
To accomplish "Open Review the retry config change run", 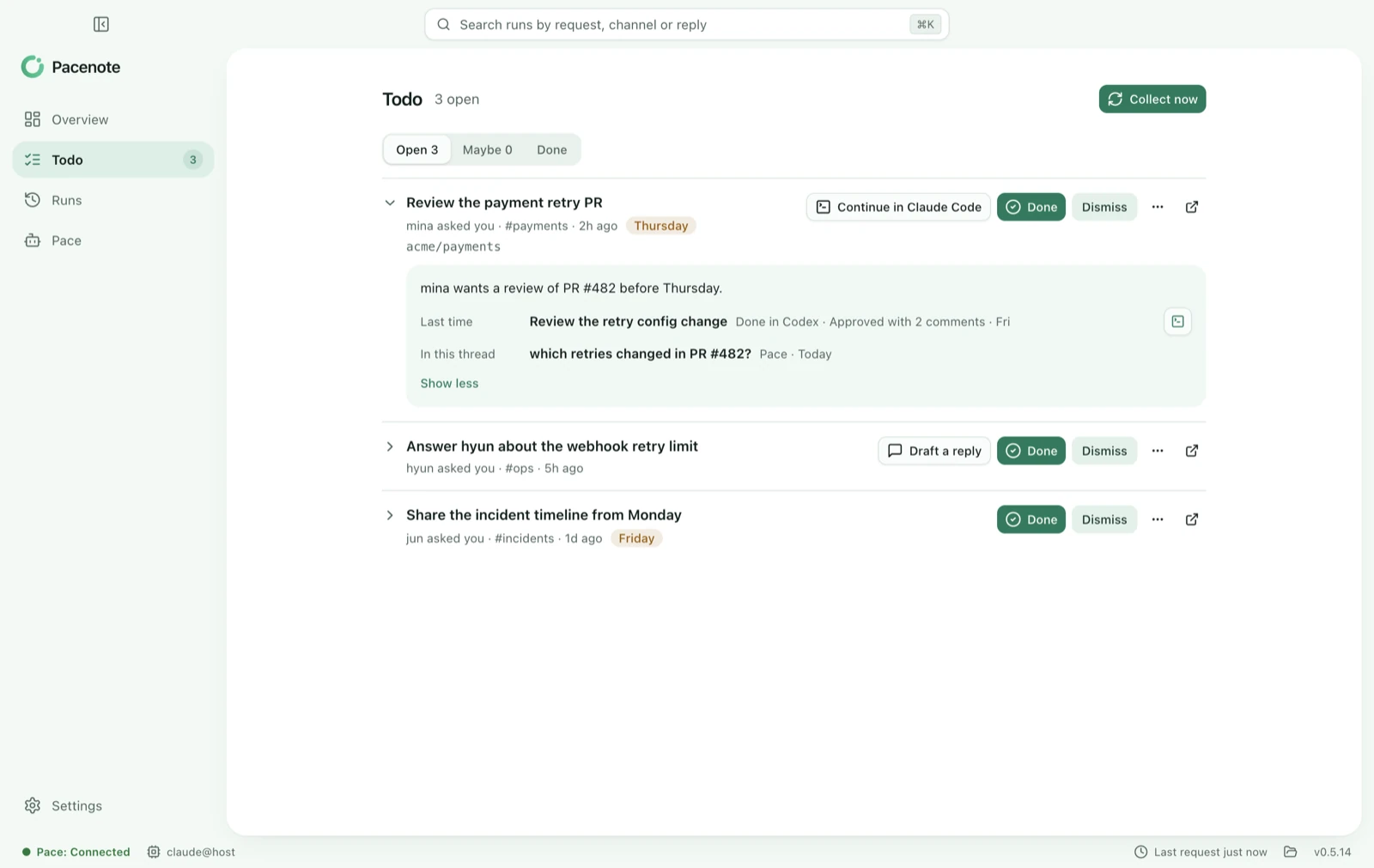I will [x=628, y=321].
